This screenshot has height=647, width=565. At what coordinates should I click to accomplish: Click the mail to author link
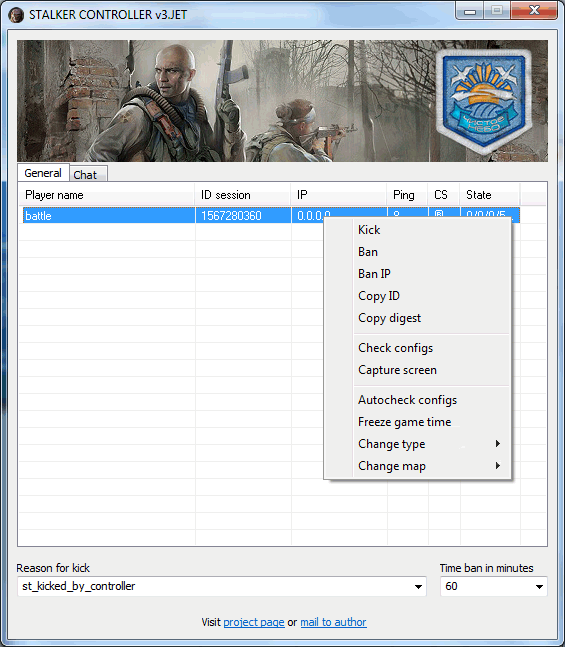point(333,622)
